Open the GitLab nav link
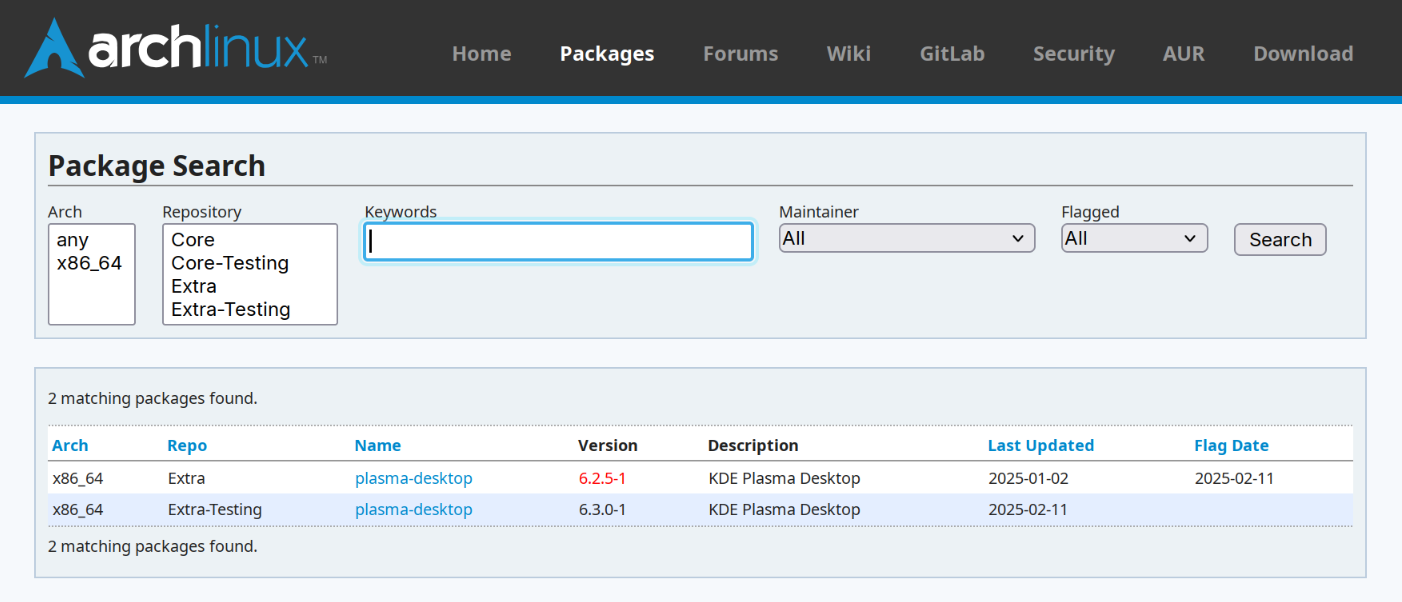Viewport: 1402px width, 602px height. coord(952,54)
